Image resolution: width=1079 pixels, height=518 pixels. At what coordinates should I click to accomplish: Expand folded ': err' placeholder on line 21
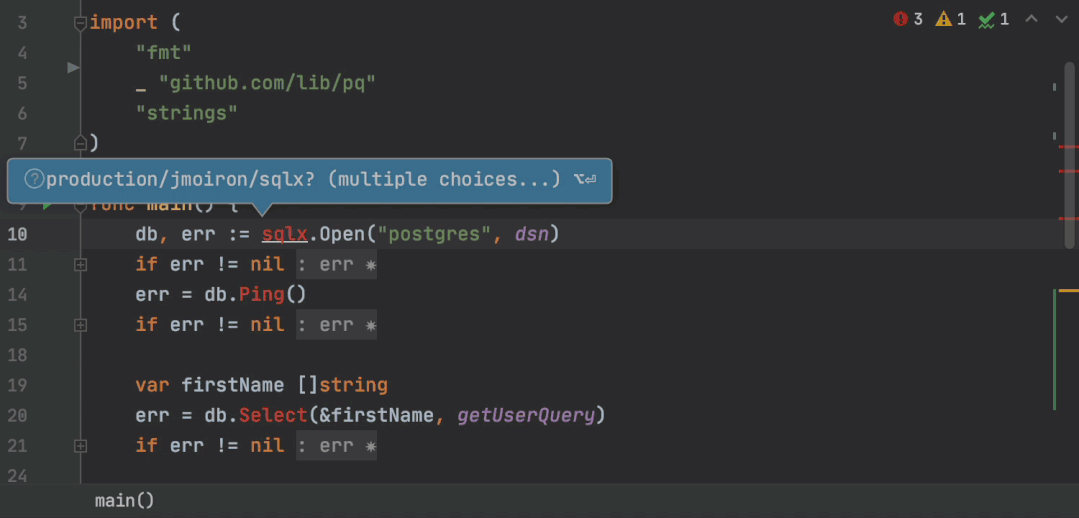[x=336, y=446]
